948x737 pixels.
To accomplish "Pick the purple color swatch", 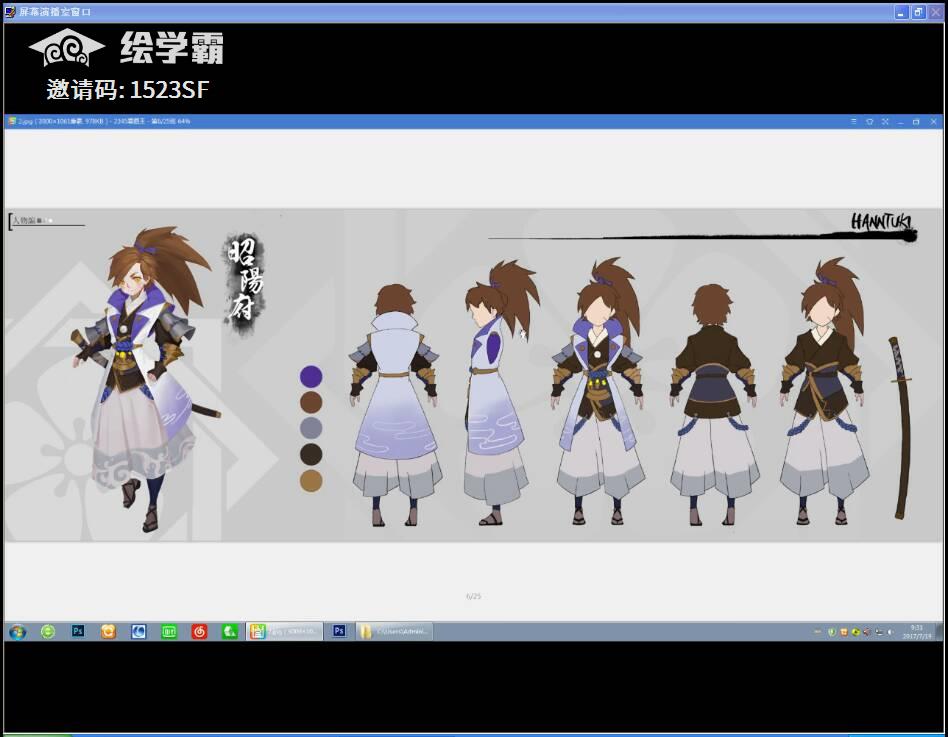I will [311, 376].
